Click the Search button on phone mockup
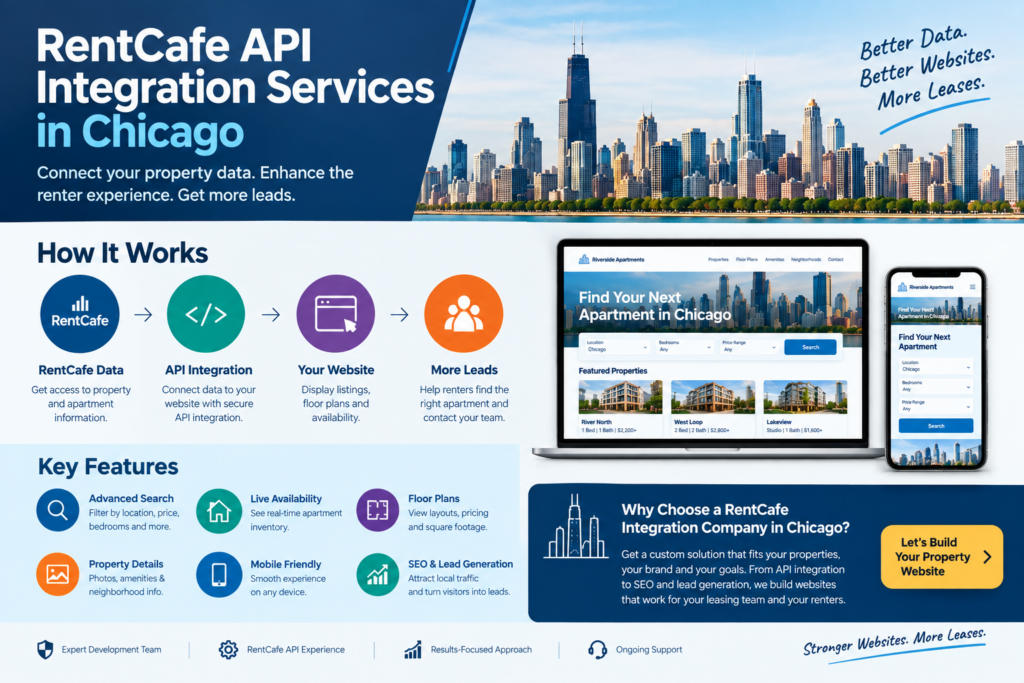This screenshot has width=1024, height=683. [936, 426]
